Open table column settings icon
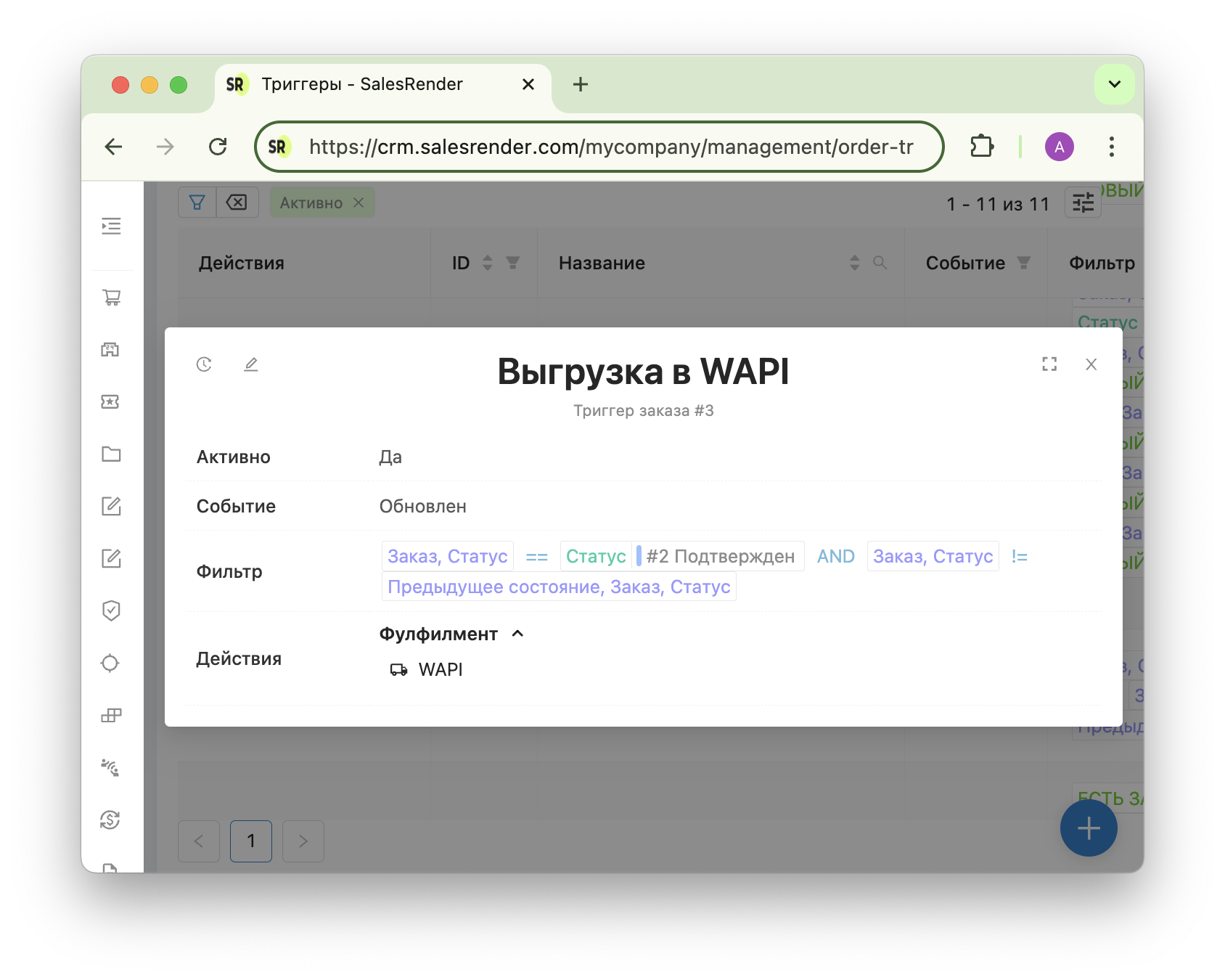Image resolution: width=1225 pixels, height=980 pixels. [x=1083, y=203]
